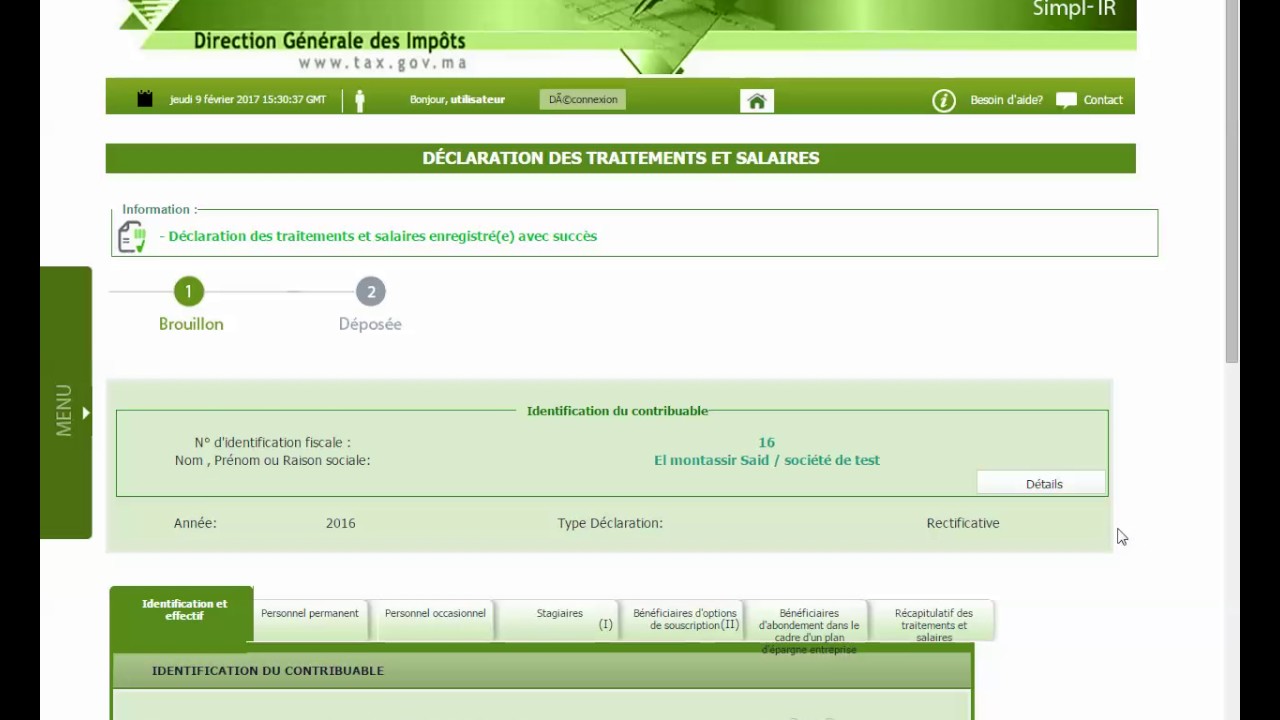Click the Brouillon step label
The width and height of the screenshot is (1280, 720).
pyautogui.click(x=191, y=324)
